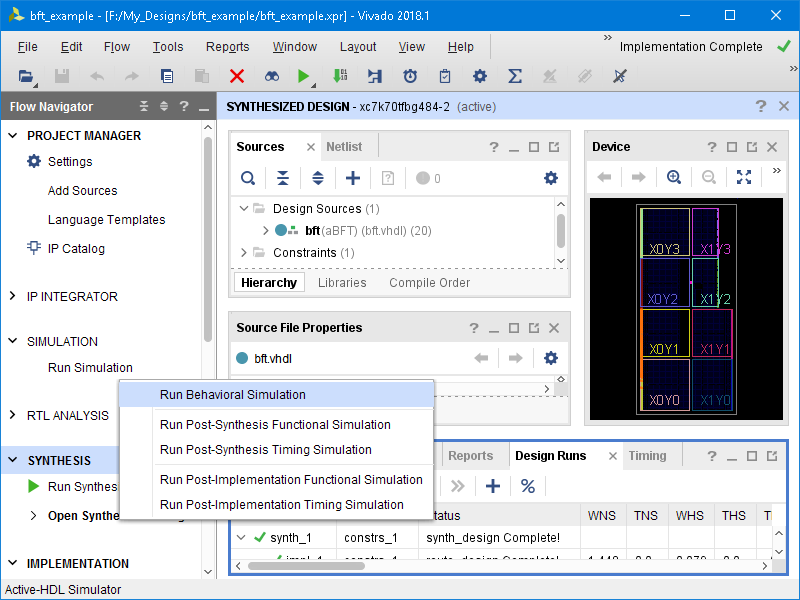Click the Undo arrow in the main toolbar
800x600 pixels.
[x=97, y=77]
